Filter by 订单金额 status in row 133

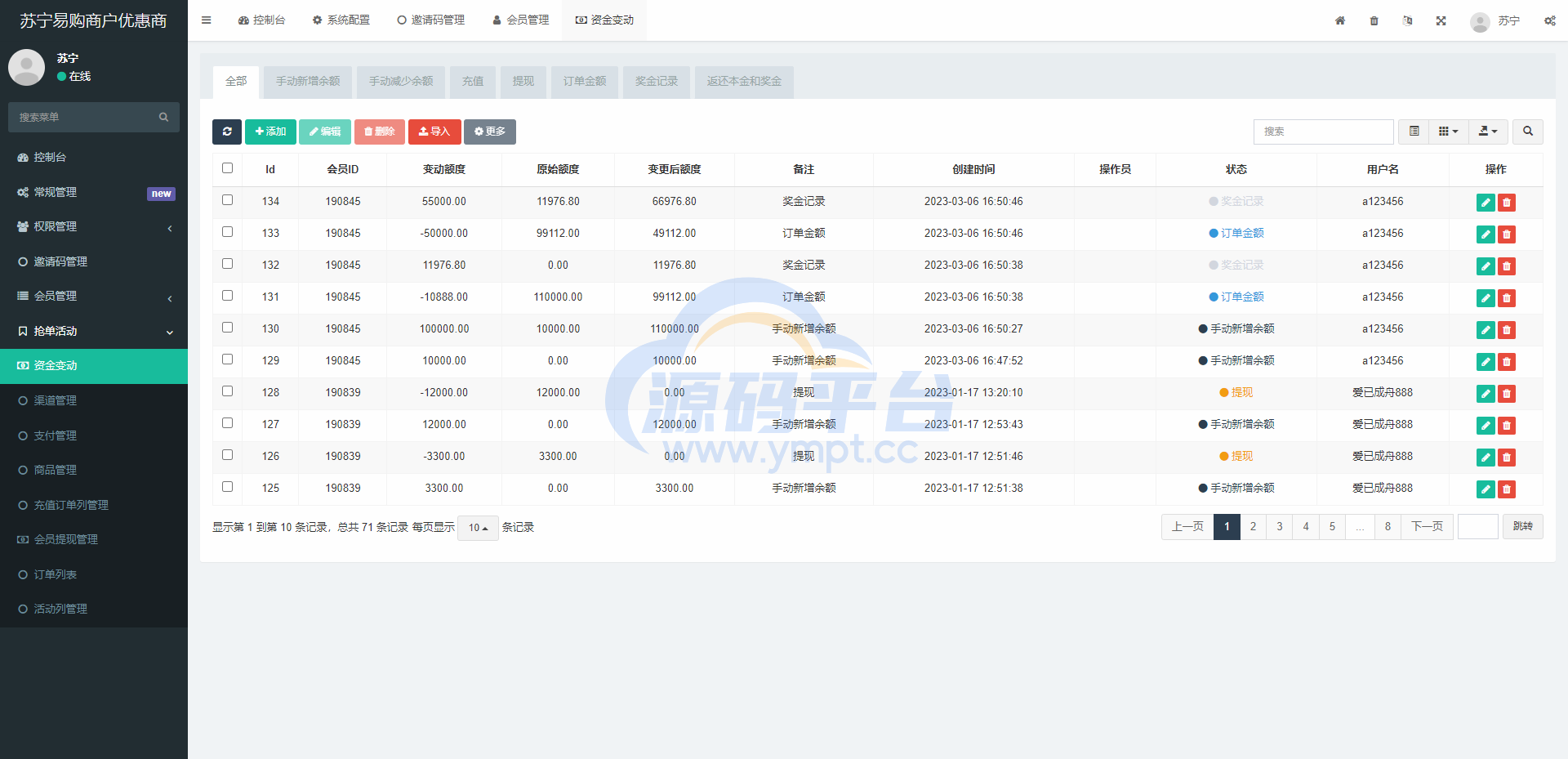(x=1236, y=234)
